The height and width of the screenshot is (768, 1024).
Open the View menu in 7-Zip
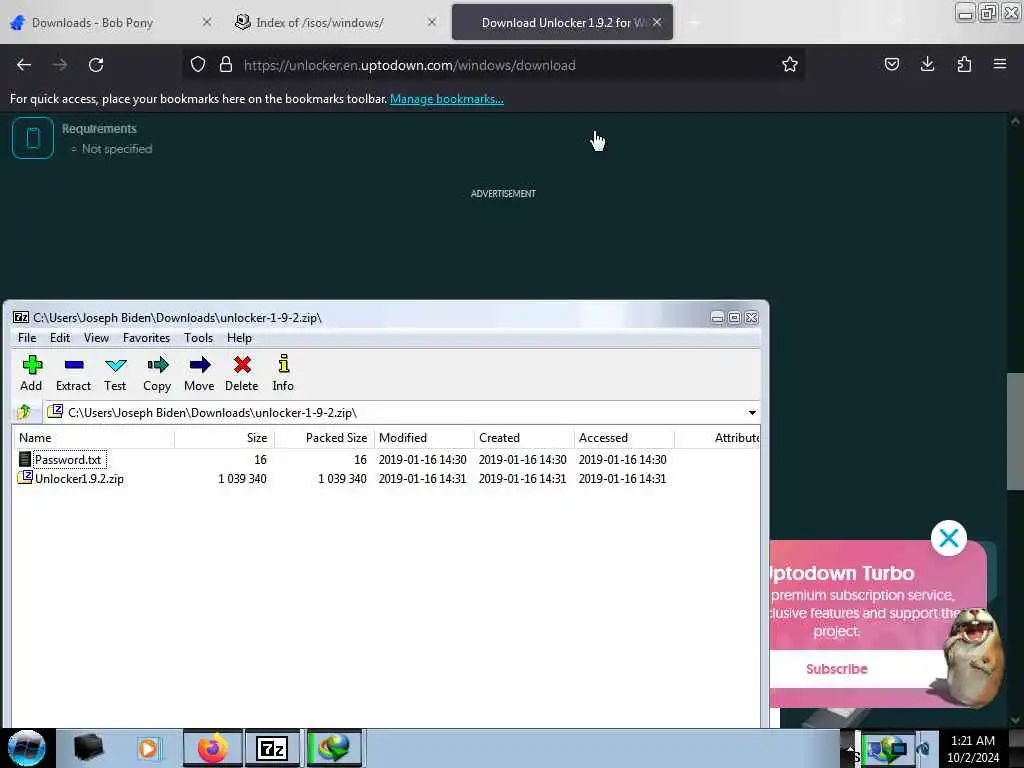[x=96, y=338]
